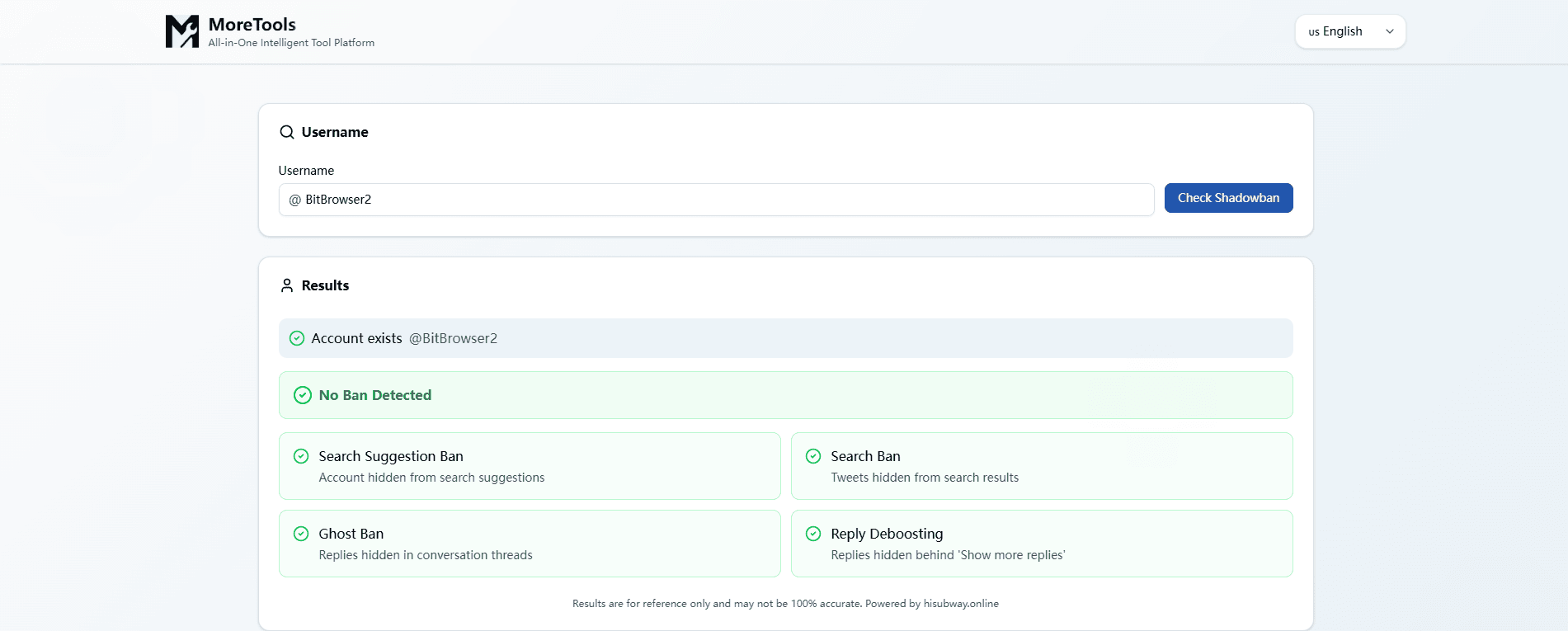Screen dimensions: 1568x631
Task: Click the Search Suggestion Ban check icon
Action: [x=301, y=456]
